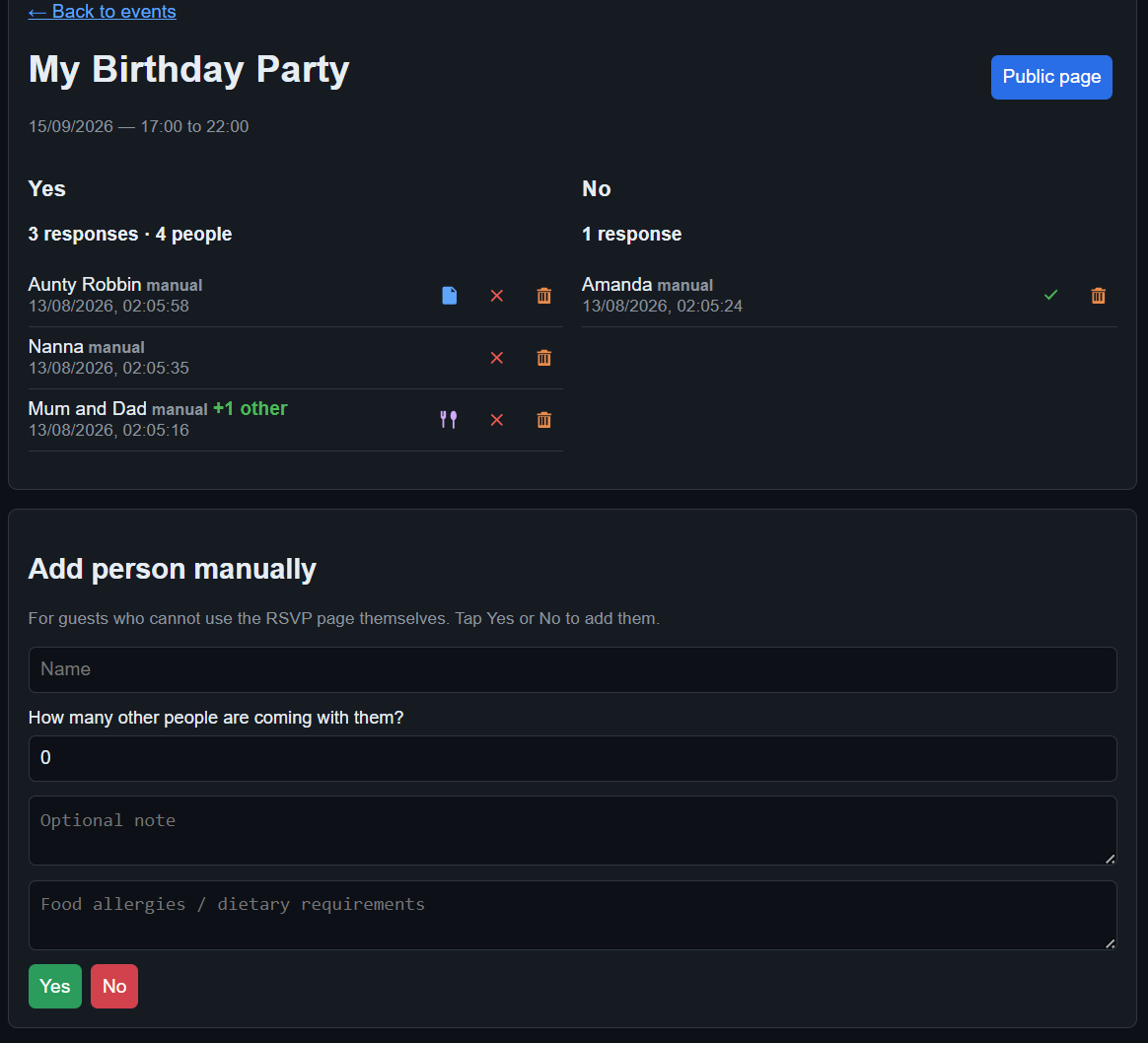The height and width of the screenshot is (1043, 1148).
Task: Select timestamp '13/08/2026, 02:05:24'
Action: point(662,306)
